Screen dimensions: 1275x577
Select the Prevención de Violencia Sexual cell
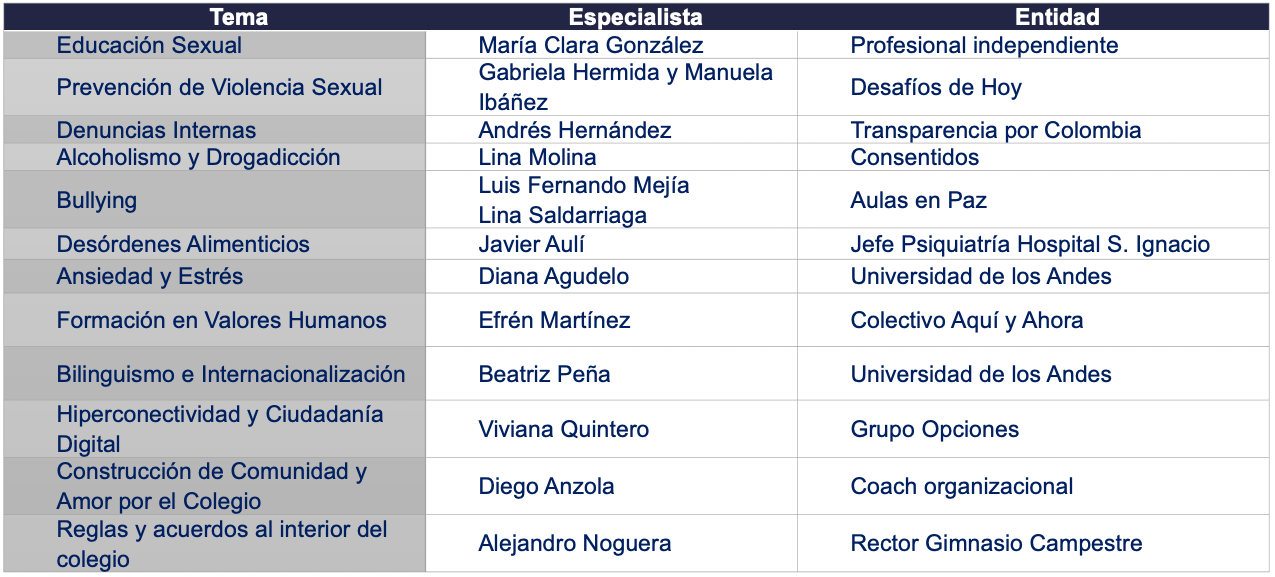[x=214, y=87]
